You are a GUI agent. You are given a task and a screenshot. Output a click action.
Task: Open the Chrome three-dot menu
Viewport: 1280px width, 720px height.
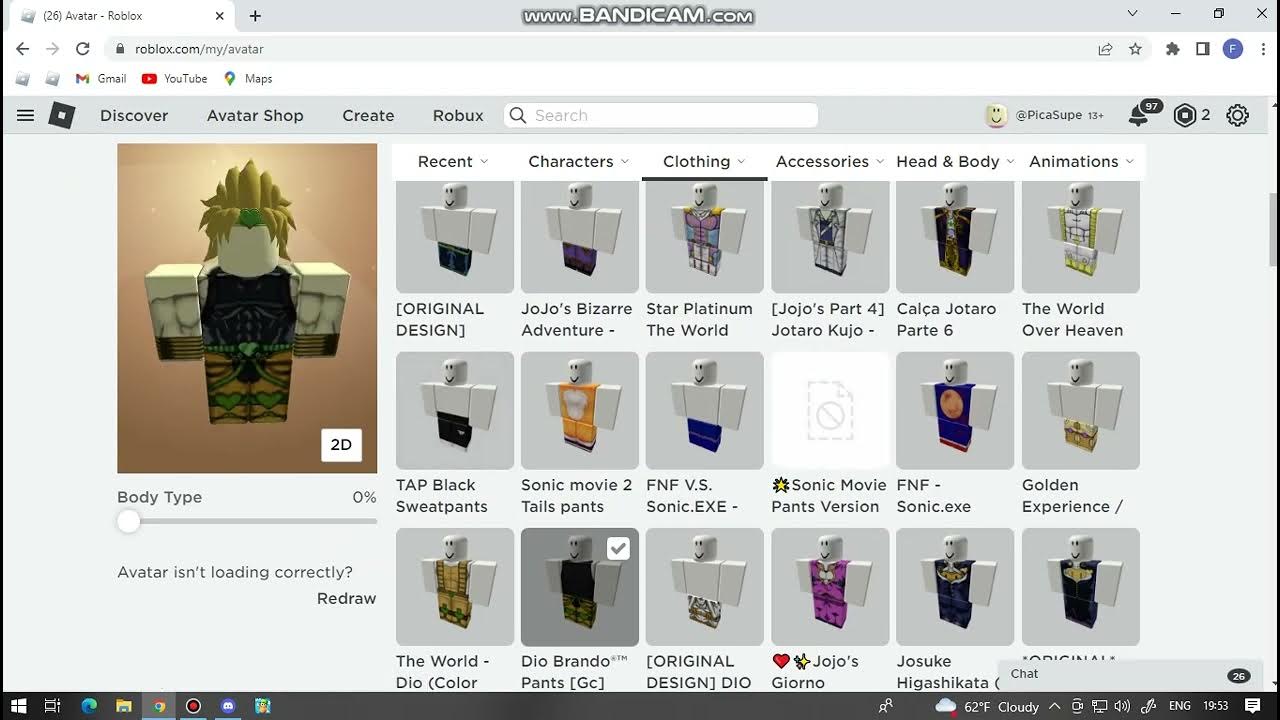(1264, 49)
